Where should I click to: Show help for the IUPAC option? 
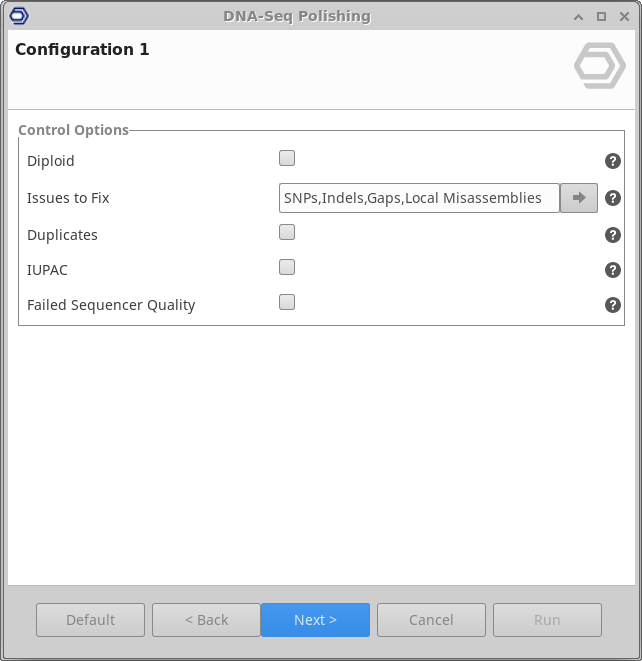(x=613, y=270)
